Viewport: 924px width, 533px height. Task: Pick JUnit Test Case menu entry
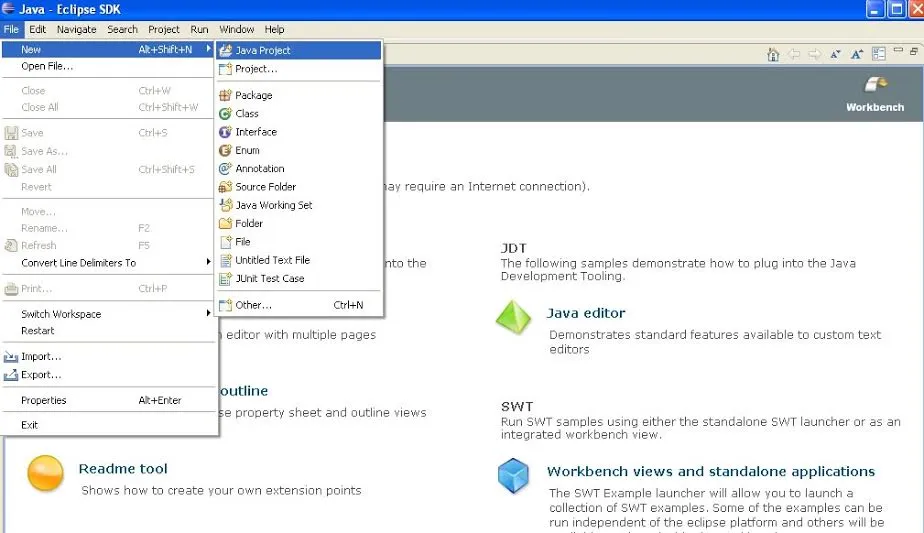pos(269,278)
